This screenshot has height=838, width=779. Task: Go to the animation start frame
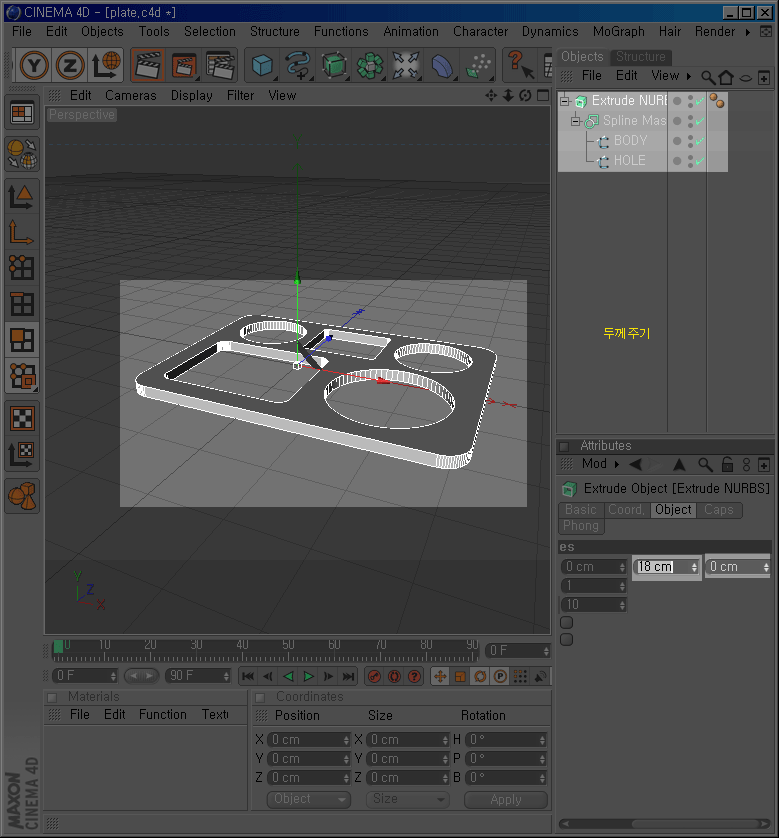(x=248, y=677)
